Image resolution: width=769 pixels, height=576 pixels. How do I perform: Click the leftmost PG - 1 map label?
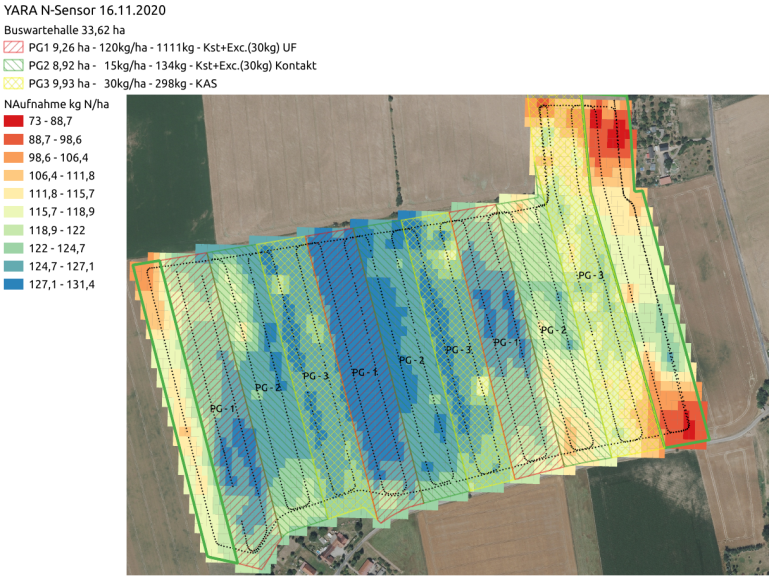pyautogui.click(x=224, y=409)
